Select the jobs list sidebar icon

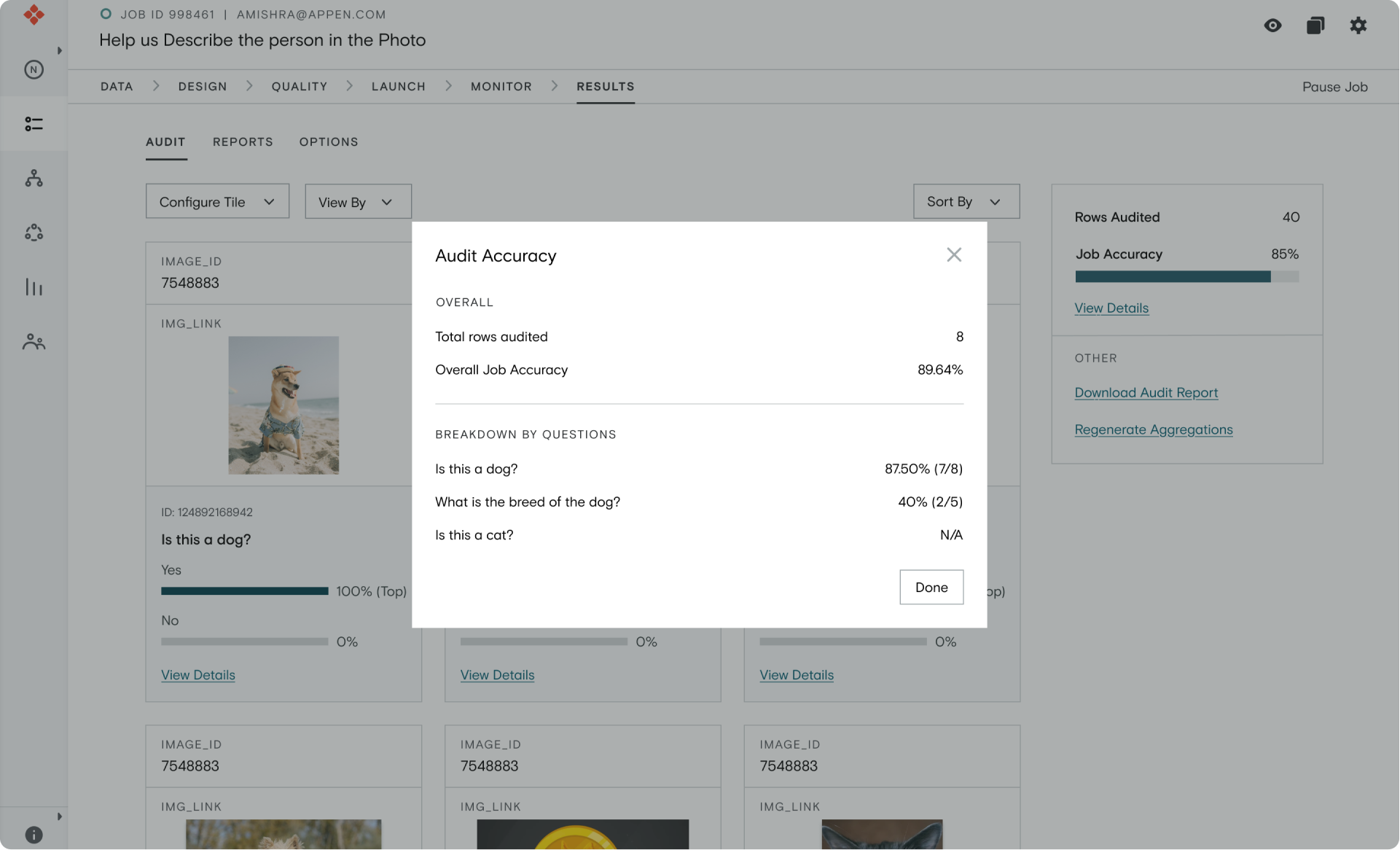point(34,124)
